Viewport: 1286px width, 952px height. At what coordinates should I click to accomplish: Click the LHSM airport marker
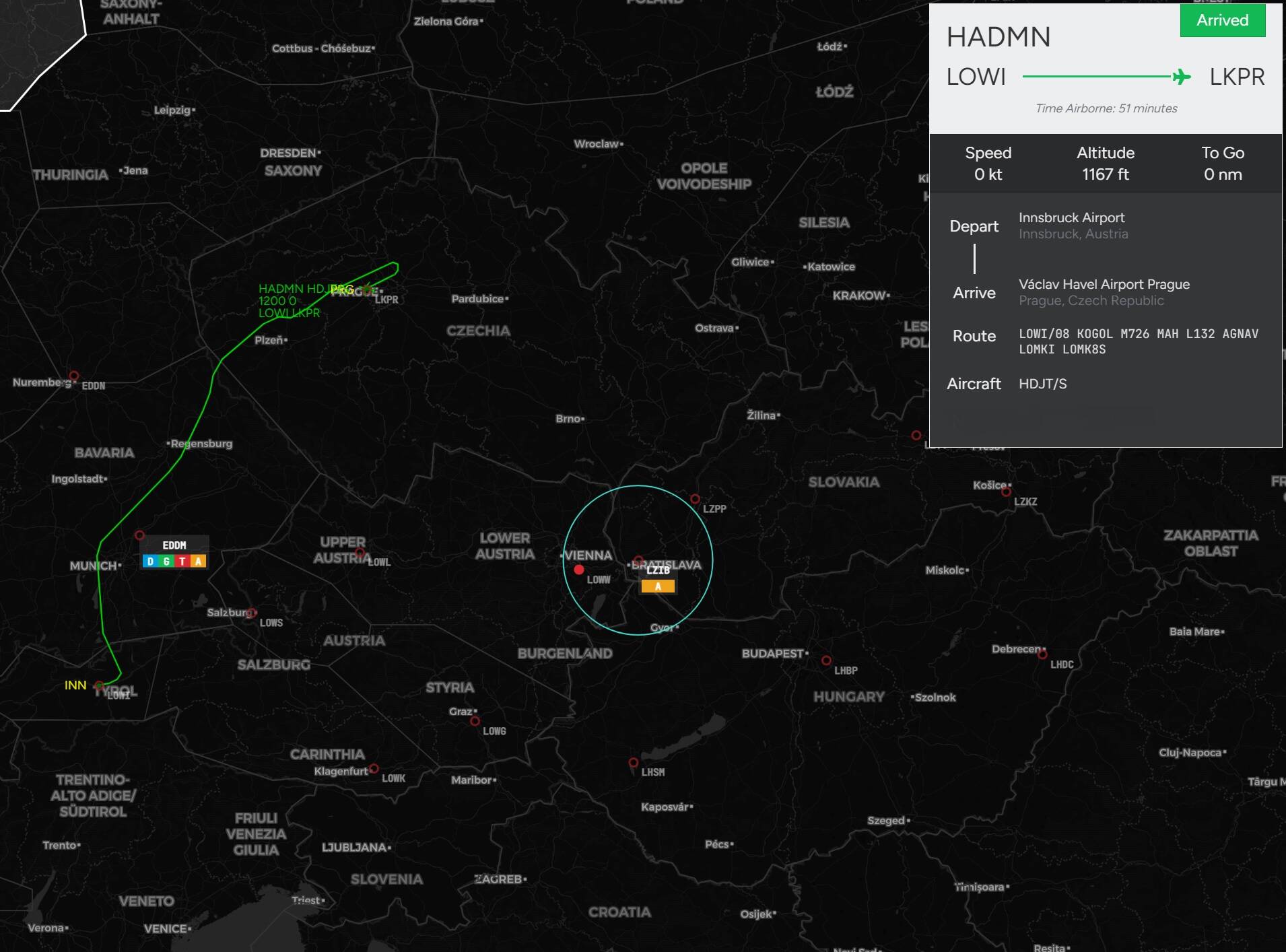click(633, 763)
